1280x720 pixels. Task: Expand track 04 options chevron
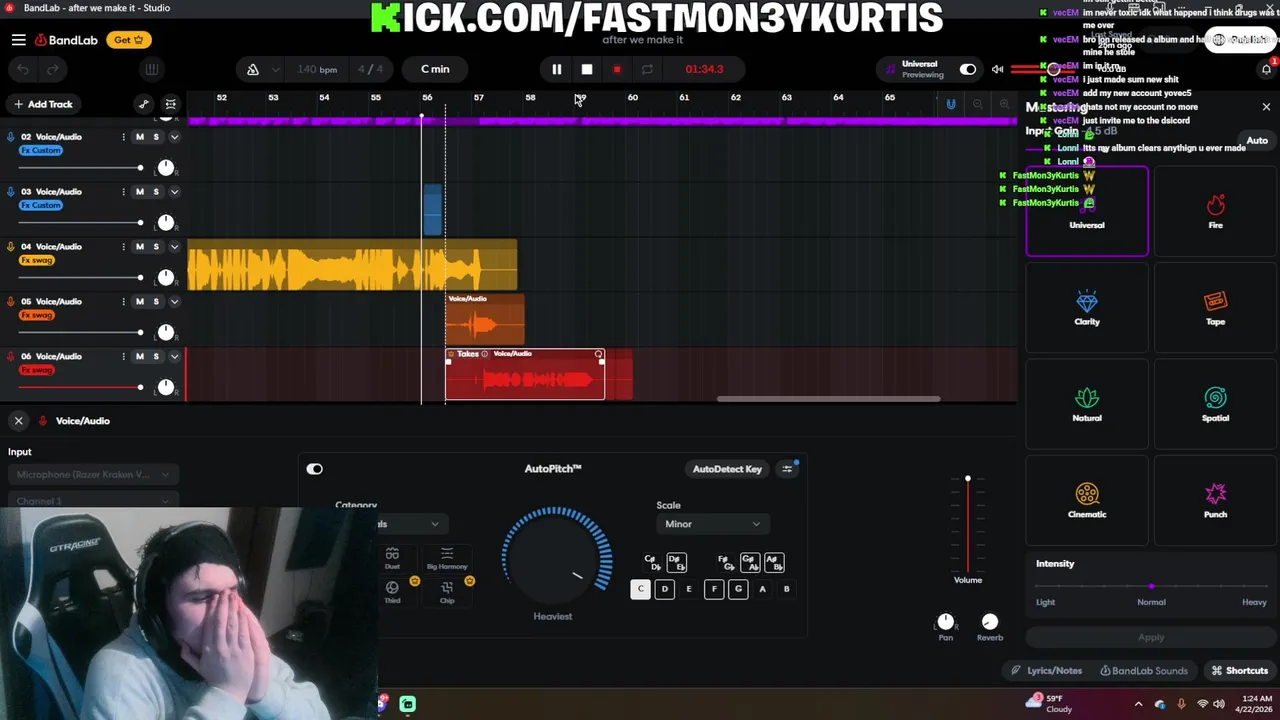coord(174,247)
